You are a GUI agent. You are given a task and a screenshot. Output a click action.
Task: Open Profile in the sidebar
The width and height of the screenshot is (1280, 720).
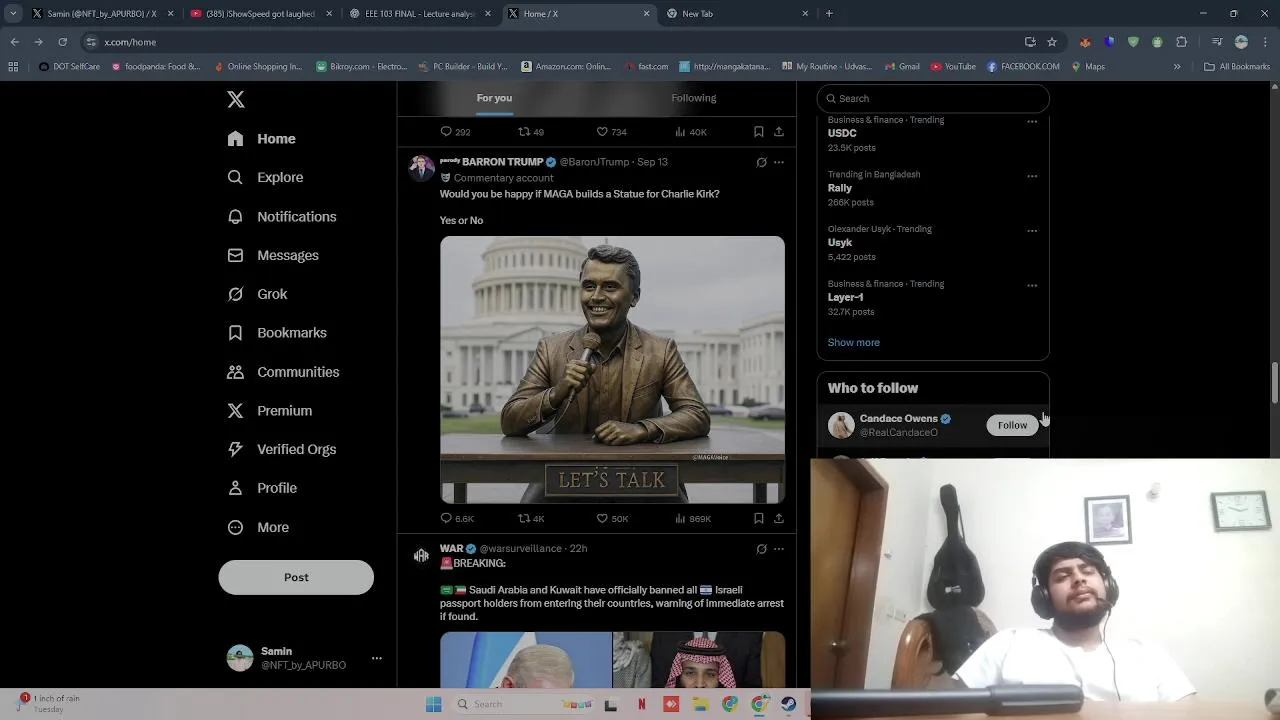(262, 488)
